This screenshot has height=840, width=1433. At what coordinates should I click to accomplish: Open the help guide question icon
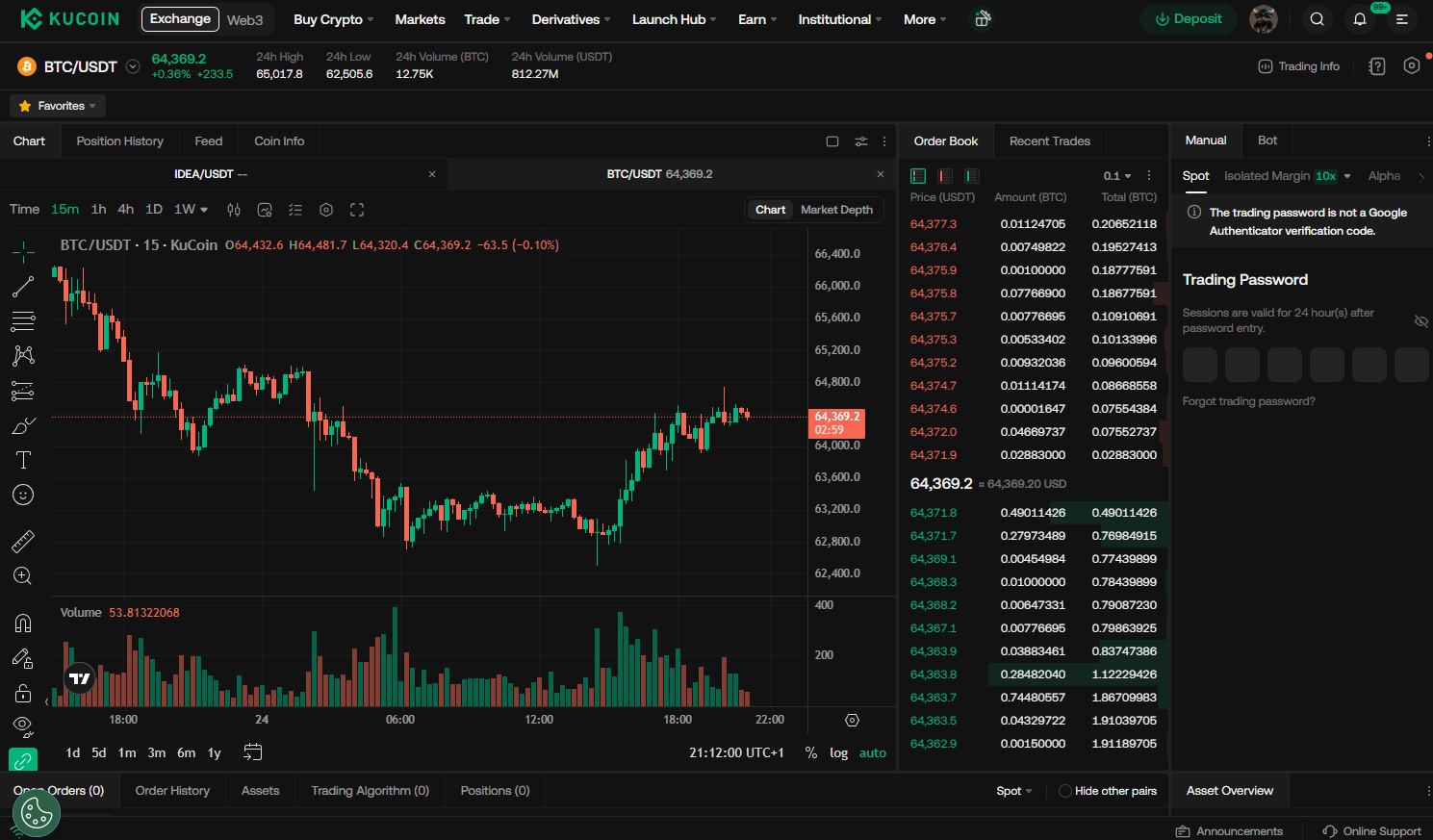(1377, 66)
